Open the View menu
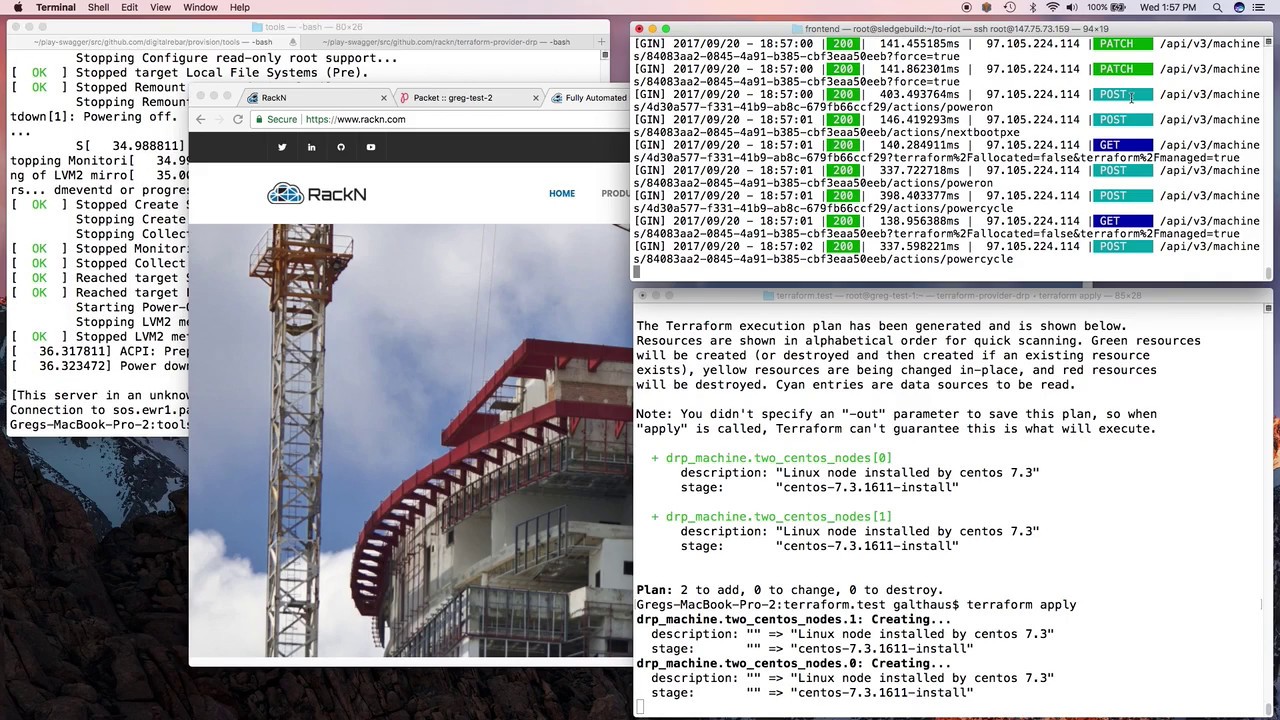This screenshot has height=720, width=1280. [x=160, y=7]
